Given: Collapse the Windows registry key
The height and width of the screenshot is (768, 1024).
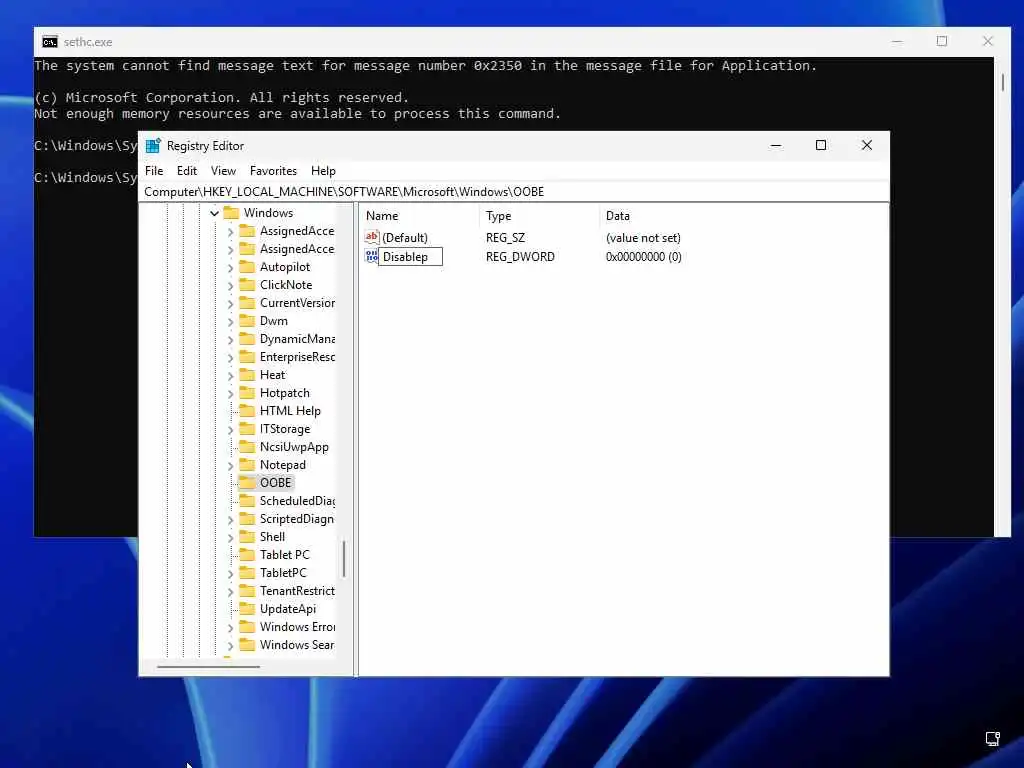Looking at the screenshot, I should [214, 213].
